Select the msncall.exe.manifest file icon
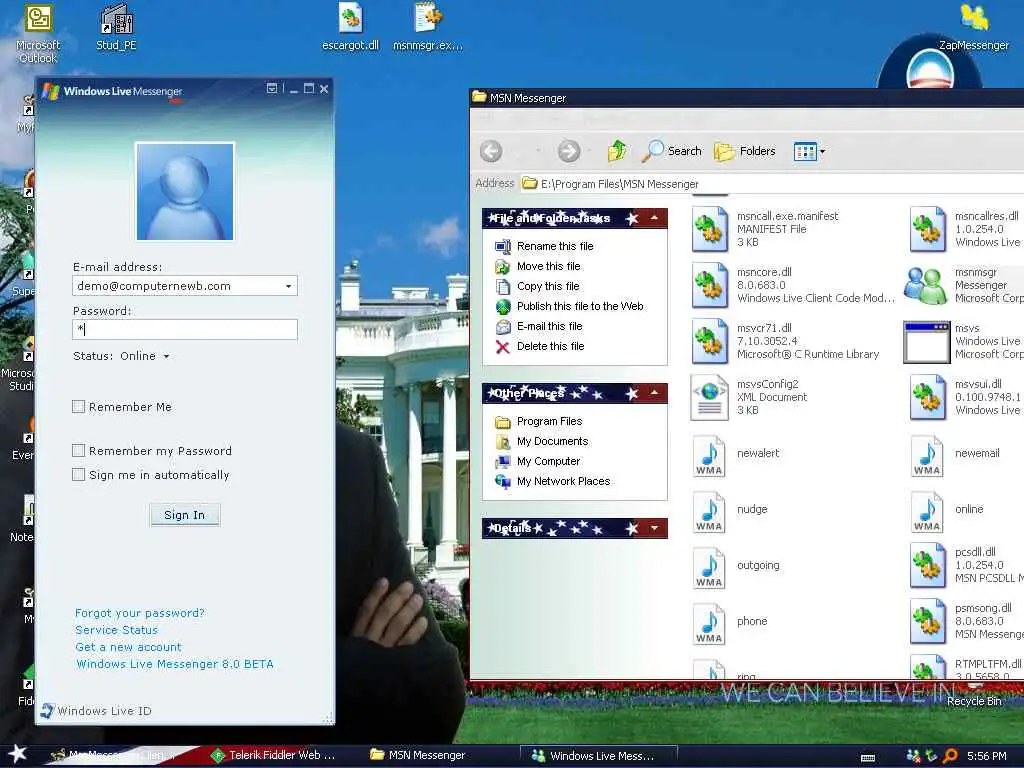Screen dimensions: 1024x768 [710, 229]
